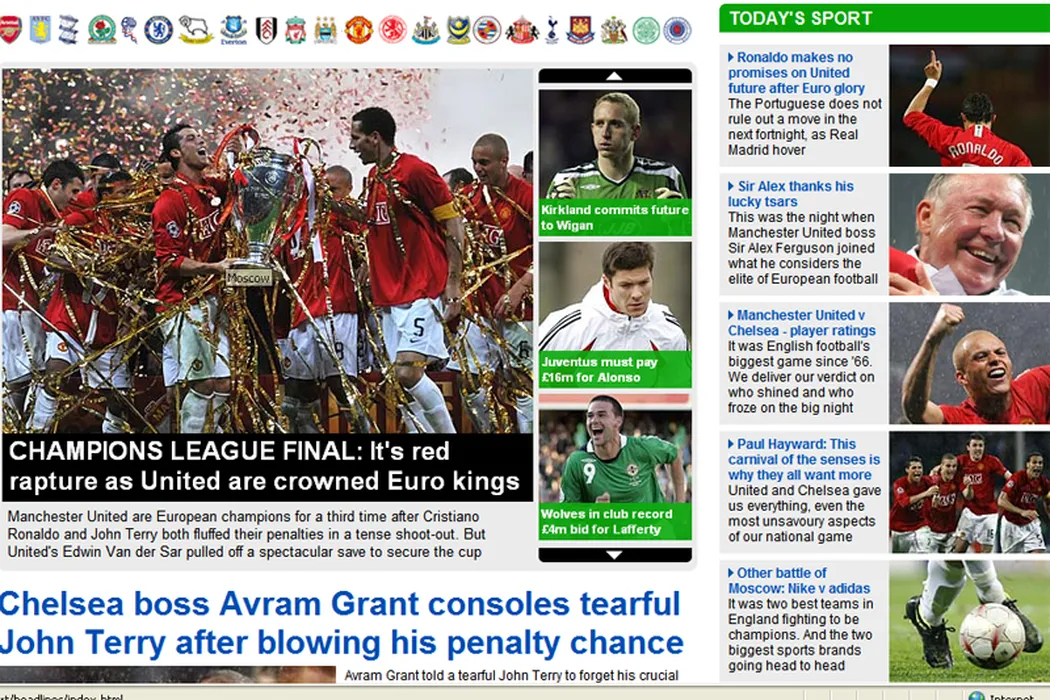Screen dimensions: 1050x700
Task: Expand the arrow beside Ronaldo makes no promises
Action: click(731, 58)
